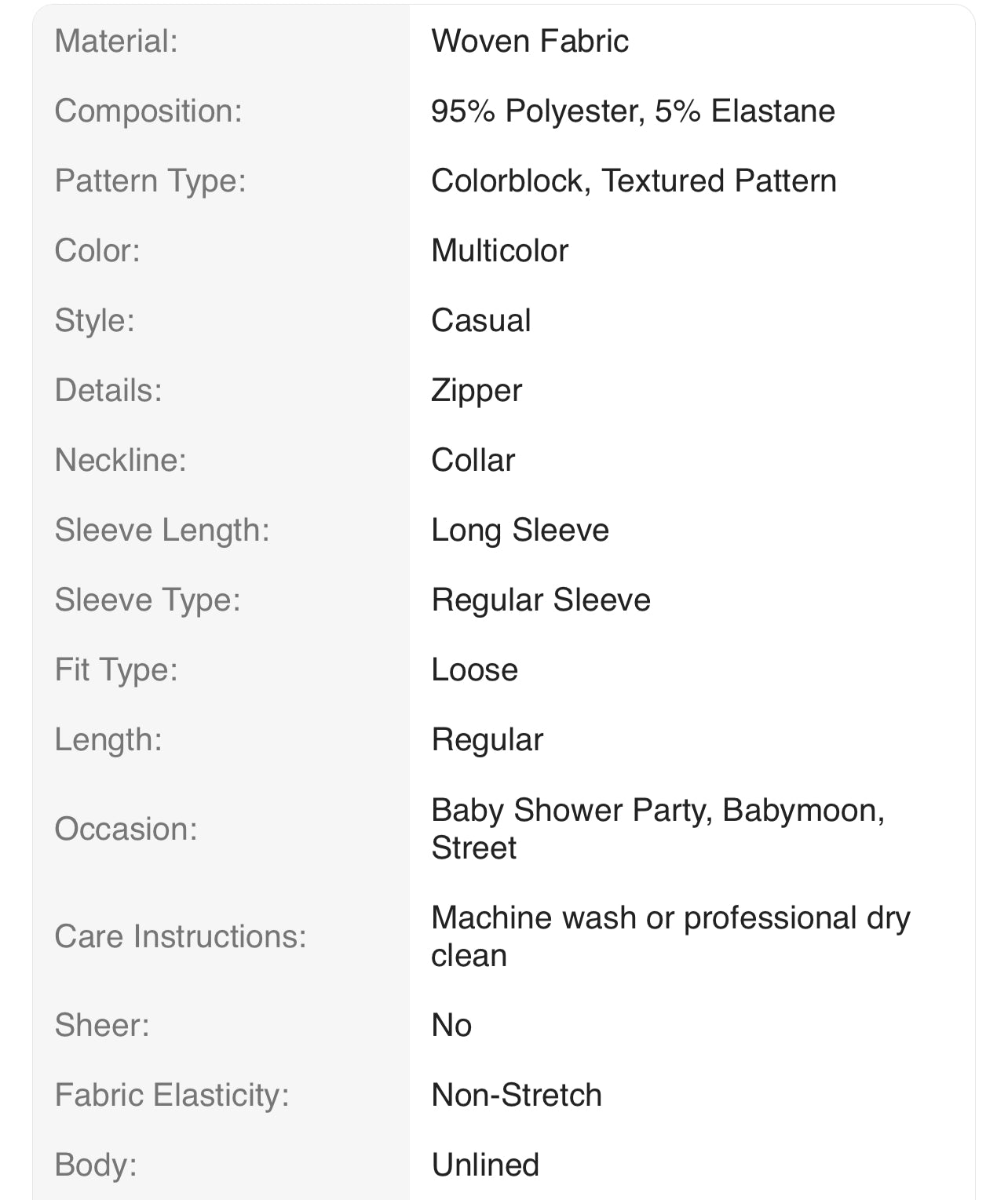Click the "Regular Sleeve" value

coord(541,600)
